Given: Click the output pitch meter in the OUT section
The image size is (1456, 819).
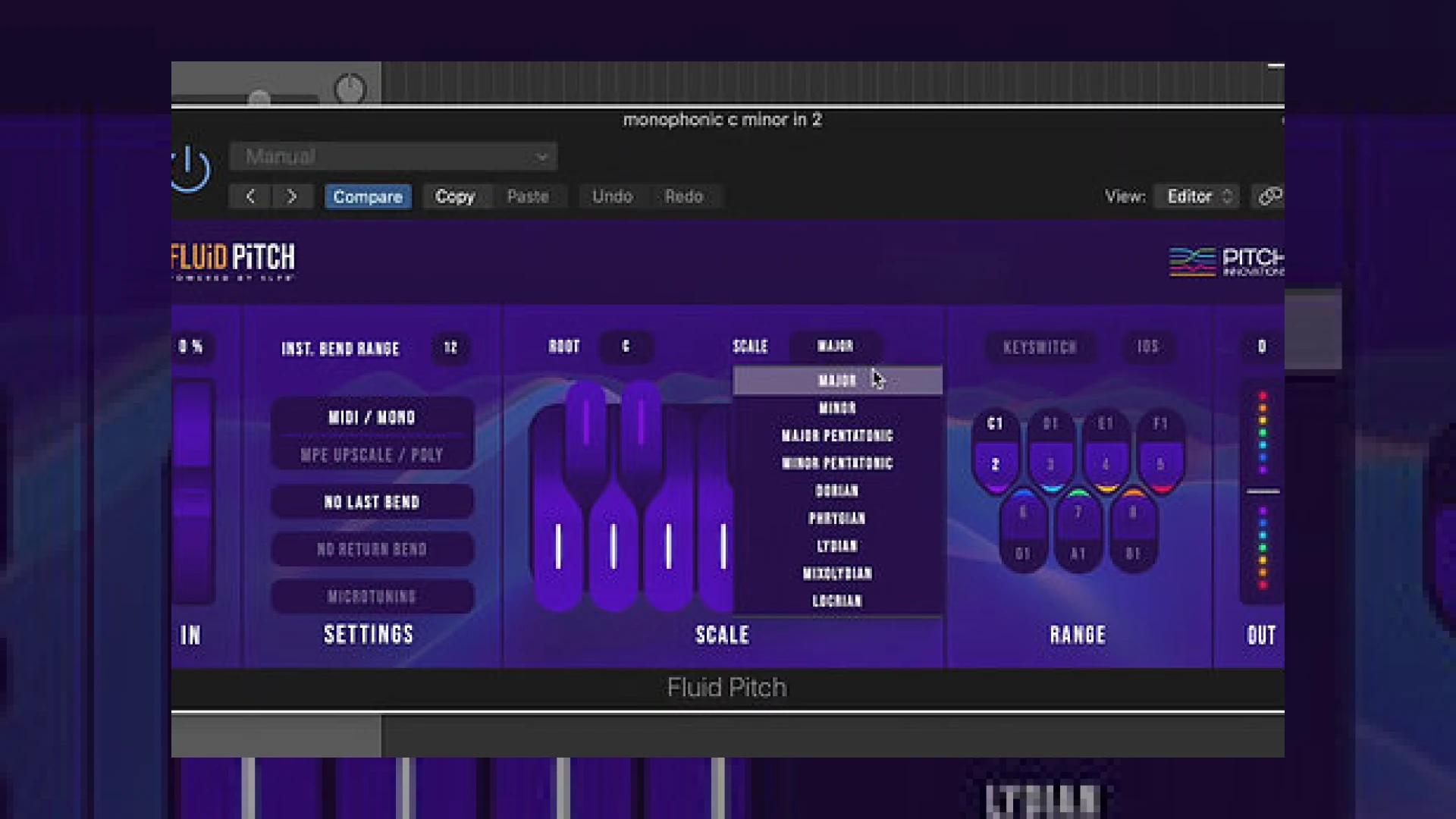Looking at the screenshot, I should 1262,491.
